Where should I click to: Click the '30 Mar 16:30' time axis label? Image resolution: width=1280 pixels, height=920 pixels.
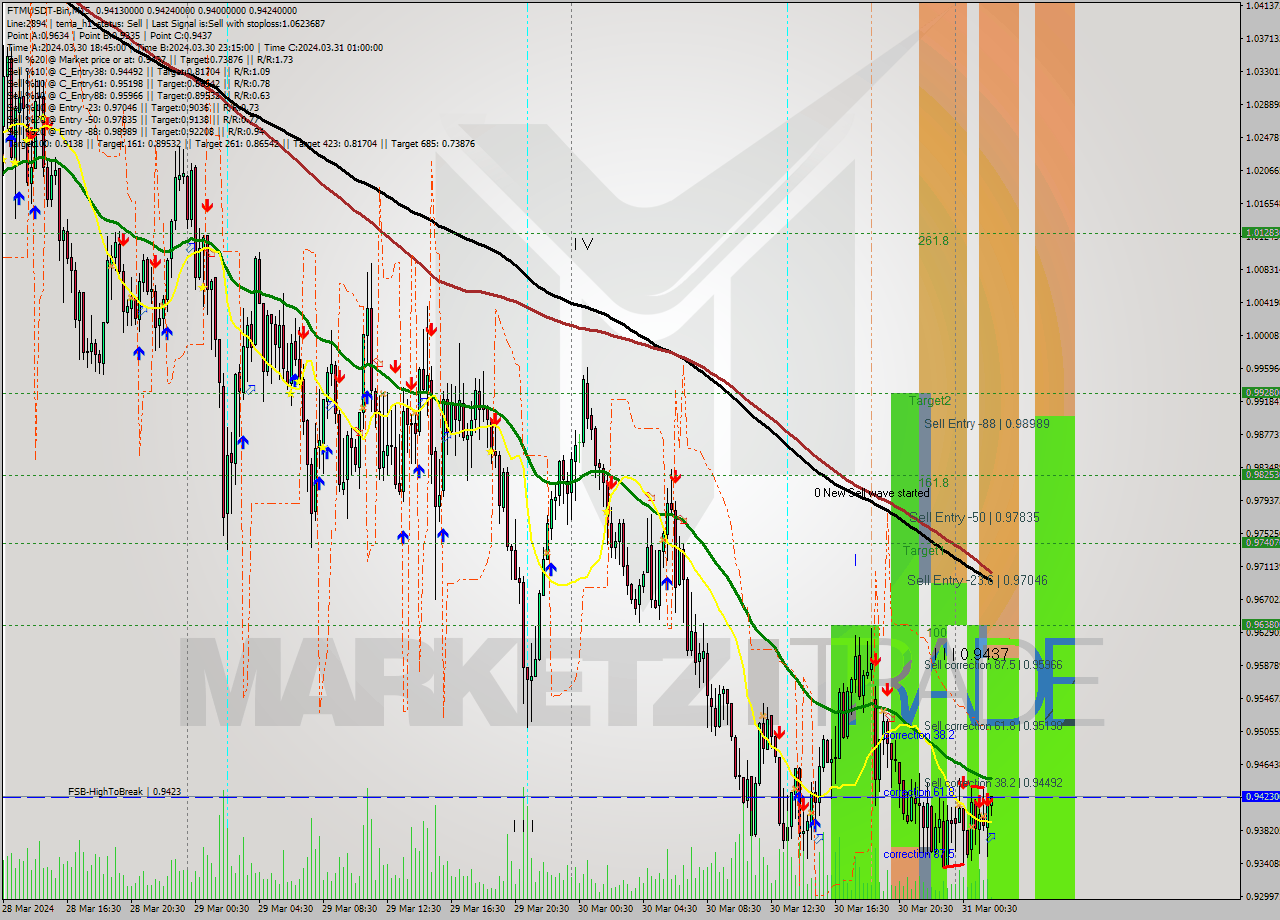click(862, 909)
